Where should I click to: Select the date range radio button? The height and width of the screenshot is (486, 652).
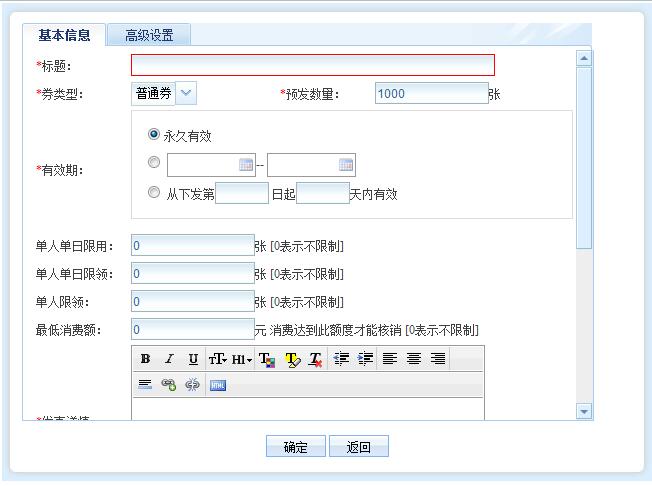tap(154, 163)
